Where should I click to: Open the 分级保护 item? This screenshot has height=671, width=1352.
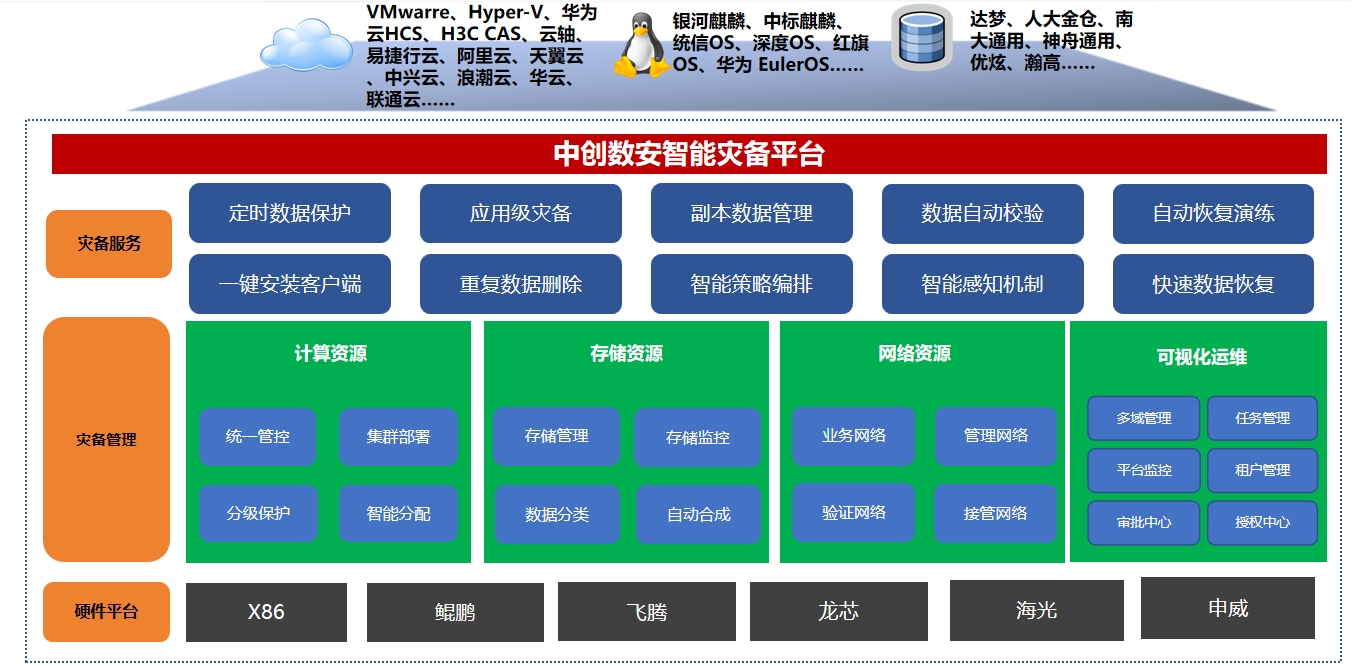pos(258,514)
